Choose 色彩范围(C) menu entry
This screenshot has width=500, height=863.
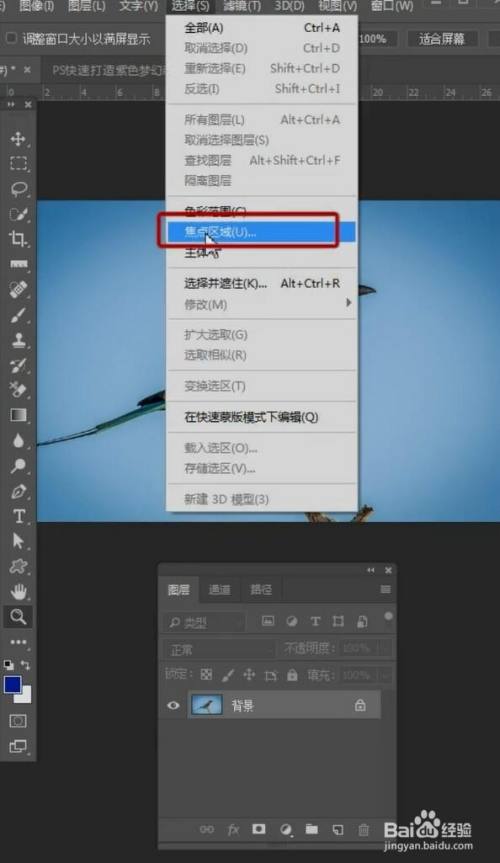262,211
